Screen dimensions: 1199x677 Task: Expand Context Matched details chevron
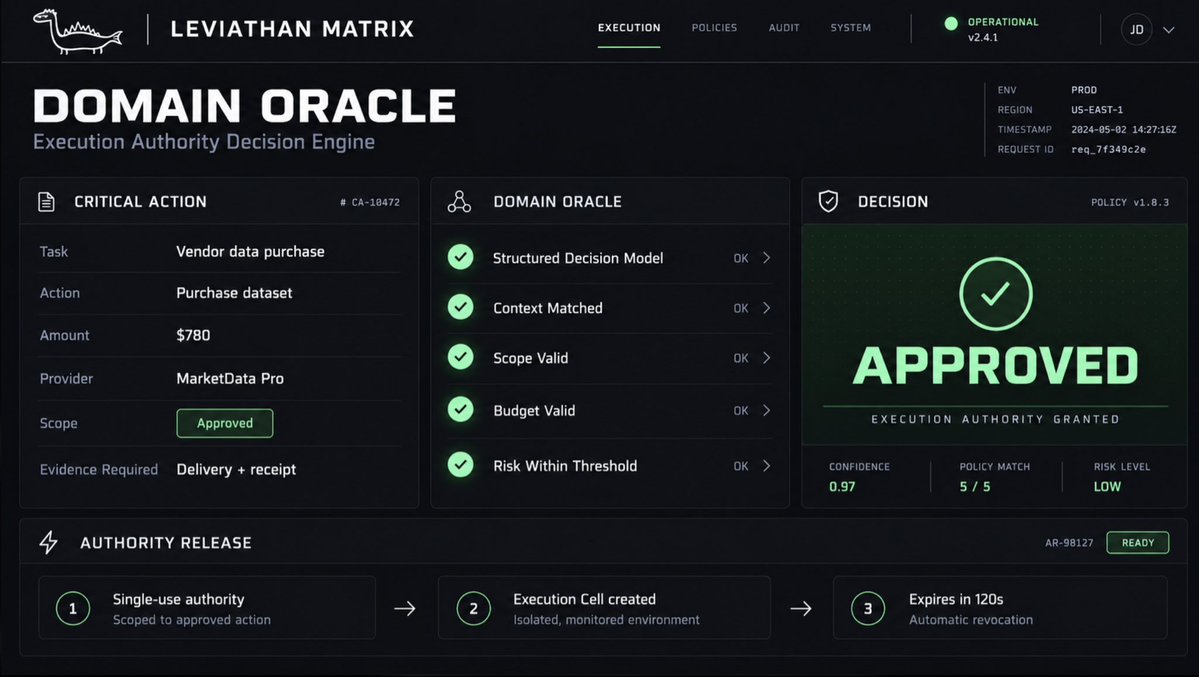[766, 308]
